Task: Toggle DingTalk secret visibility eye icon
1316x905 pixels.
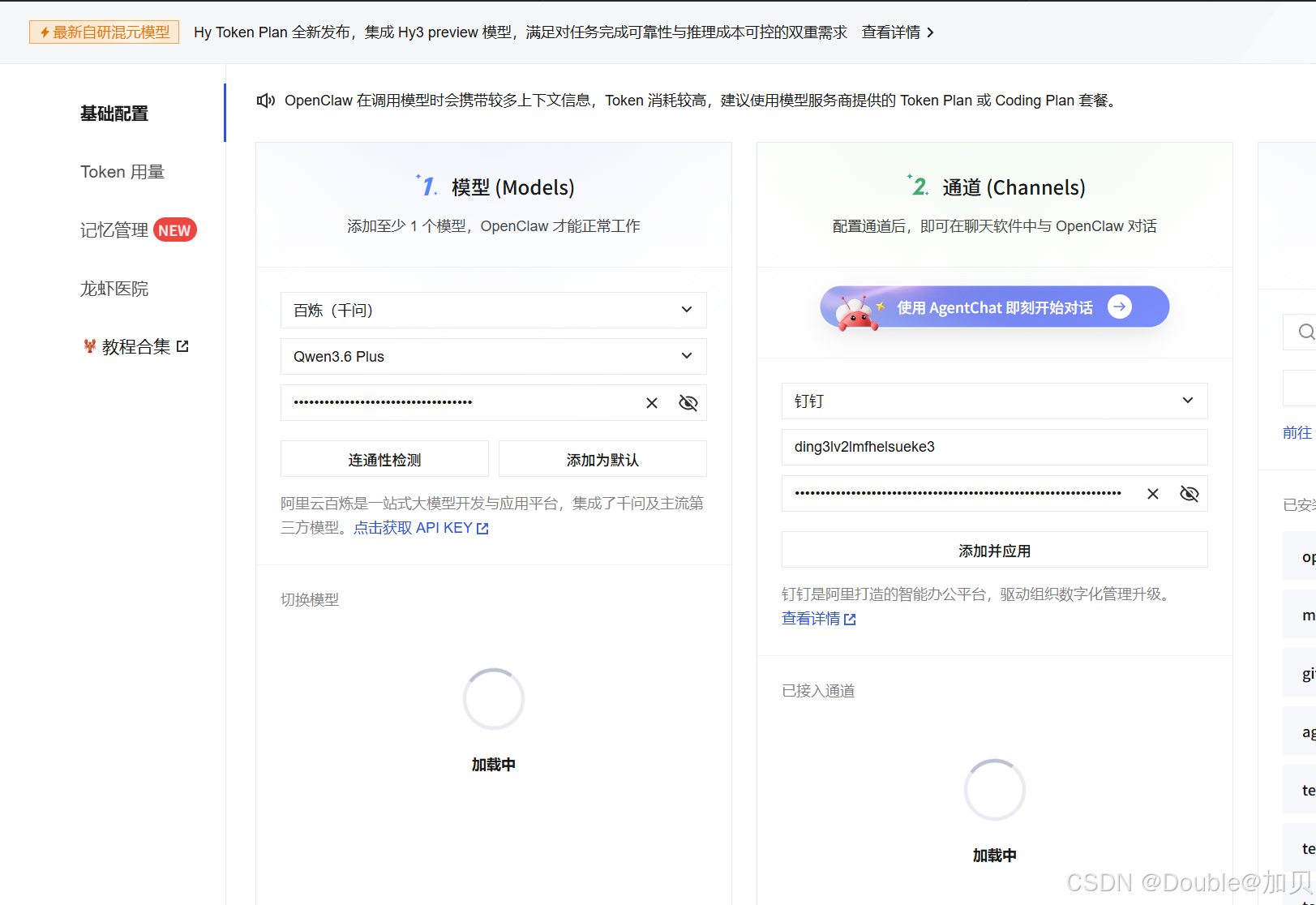Action: coord(1190,494)
